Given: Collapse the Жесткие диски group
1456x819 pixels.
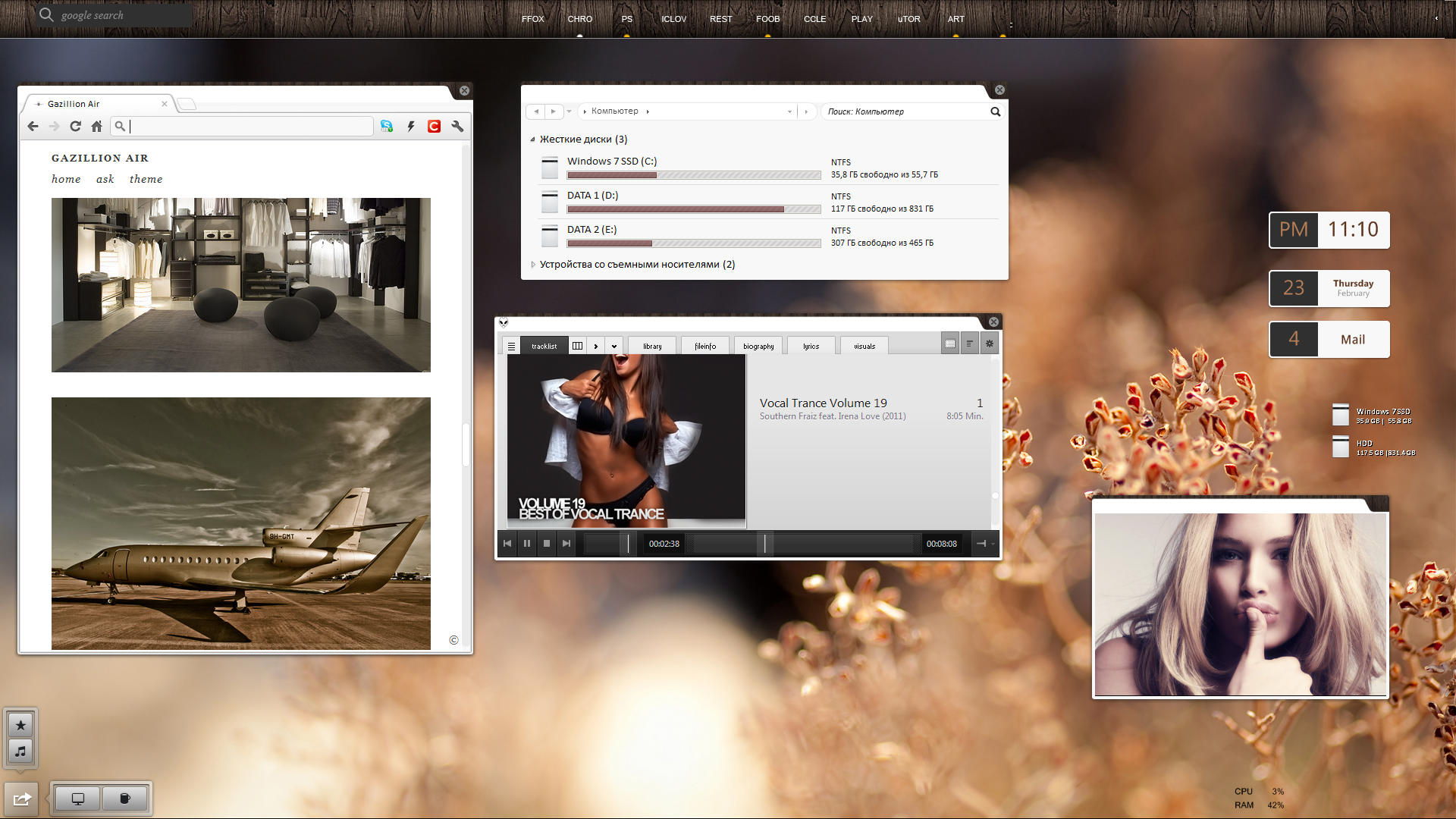Looking at the screenshot, I should 533,140.
